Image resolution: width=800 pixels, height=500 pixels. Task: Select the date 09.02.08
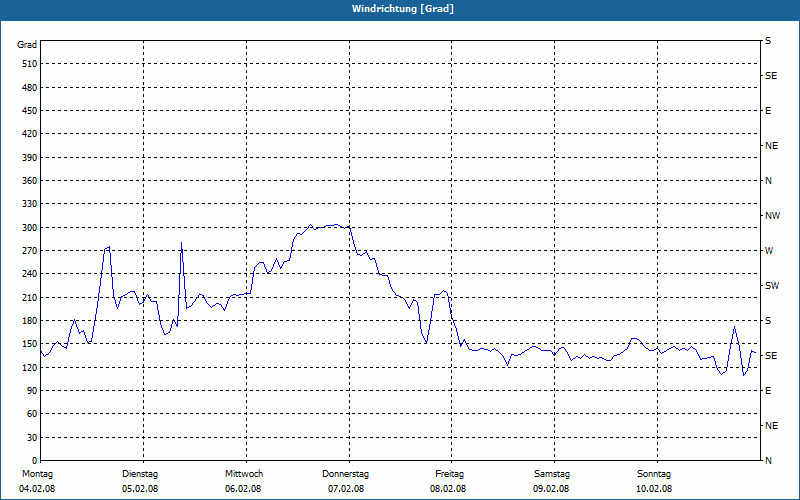click(551, 489)
